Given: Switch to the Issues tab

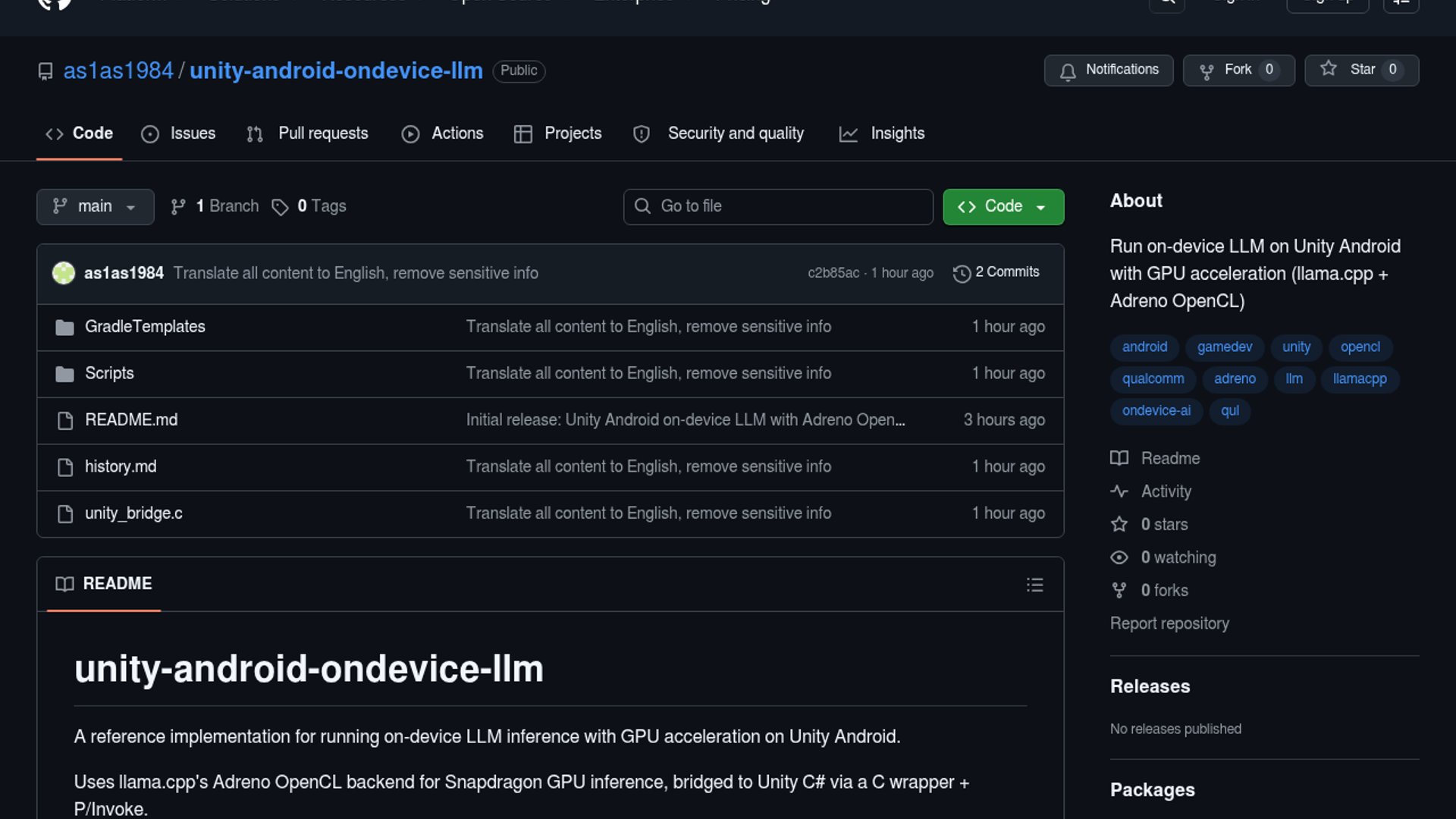Looking at the screenshot, I should coord(178,133).
